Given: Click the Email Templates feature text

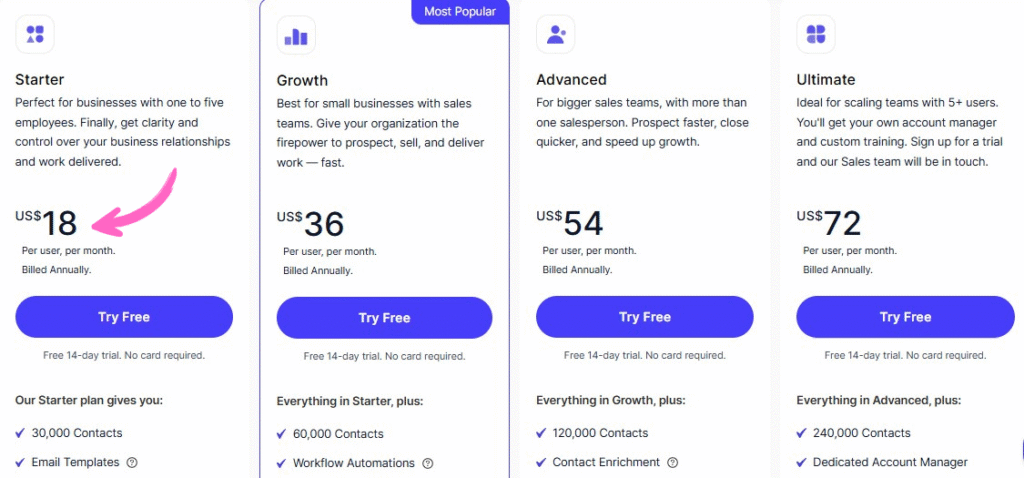Looking at the screenshot, I should pos(75,463).
